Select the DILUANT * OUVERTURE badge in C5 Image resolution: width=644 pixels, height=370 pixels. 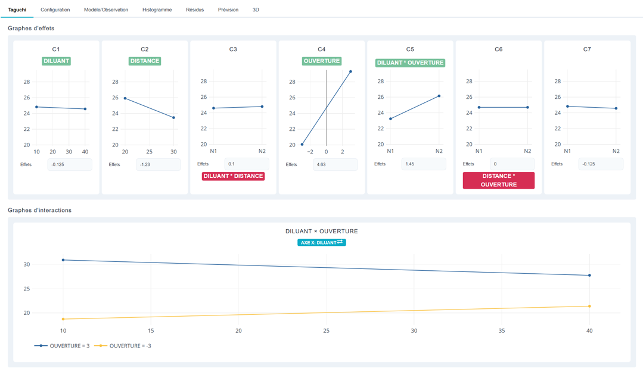coord(410,63)
